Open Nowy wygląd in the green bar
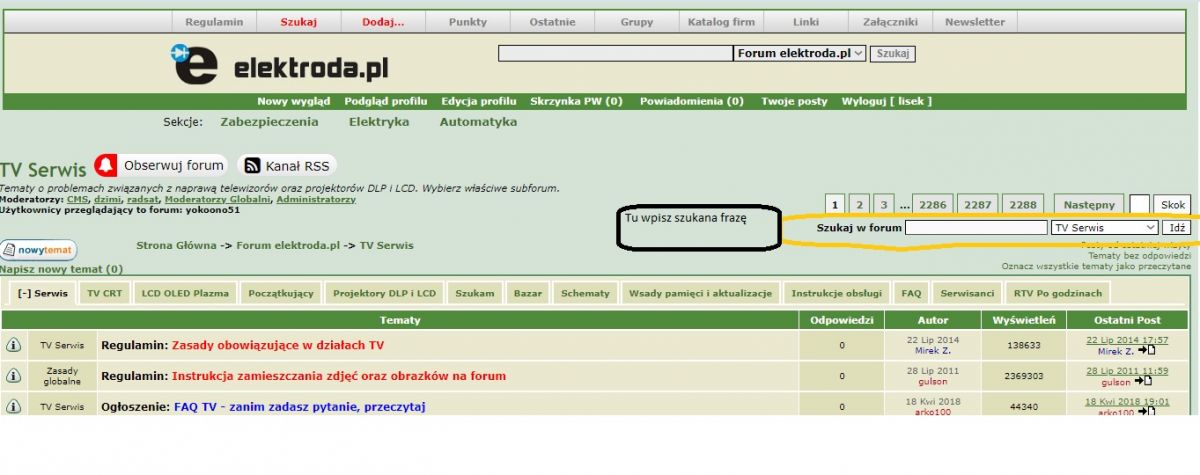Image resolution: width=1200 pixels, height=475 pixels. 293,101
